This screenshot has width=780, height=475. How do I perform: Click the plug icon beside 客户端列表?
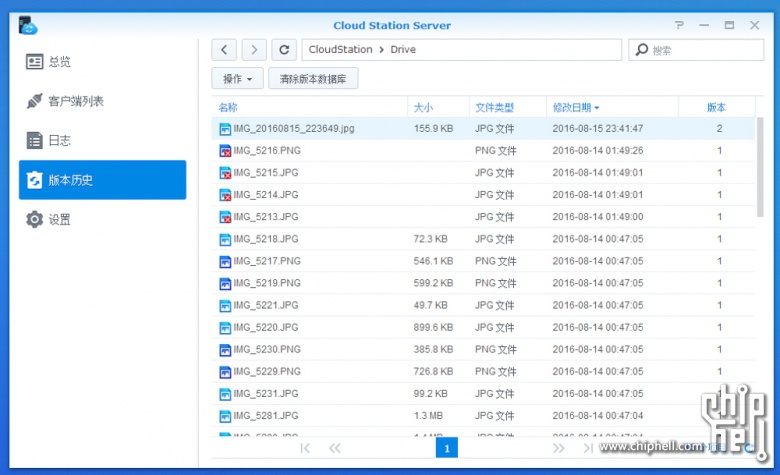point(34,101)
